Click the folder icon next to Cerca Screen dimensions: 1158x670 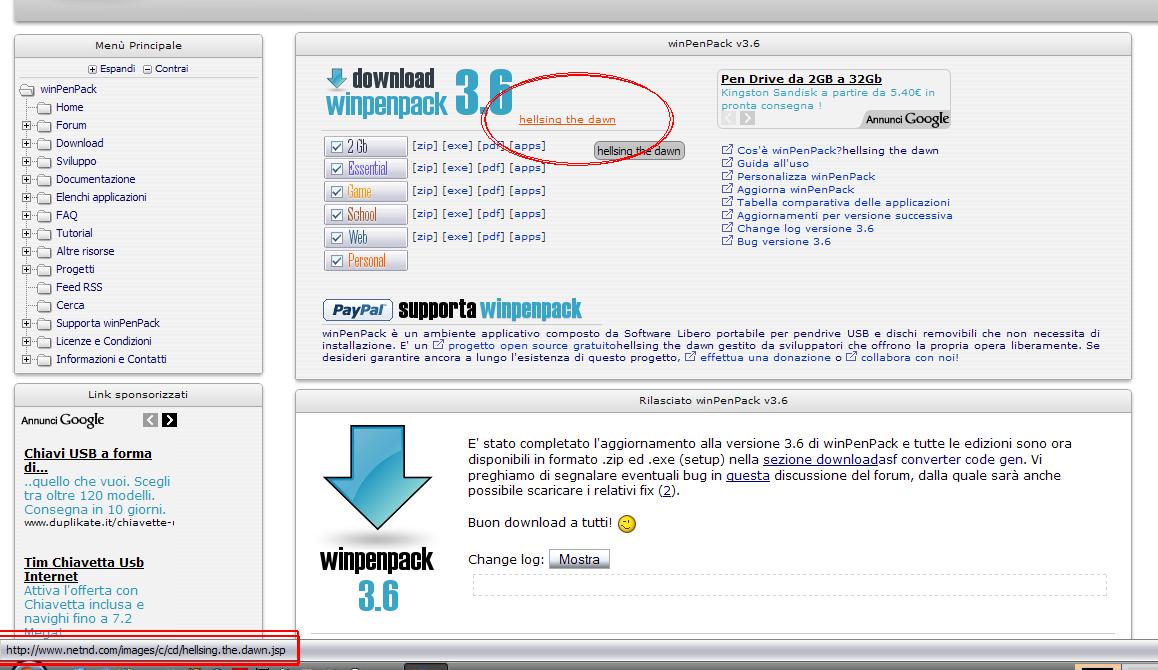[44, 306]
